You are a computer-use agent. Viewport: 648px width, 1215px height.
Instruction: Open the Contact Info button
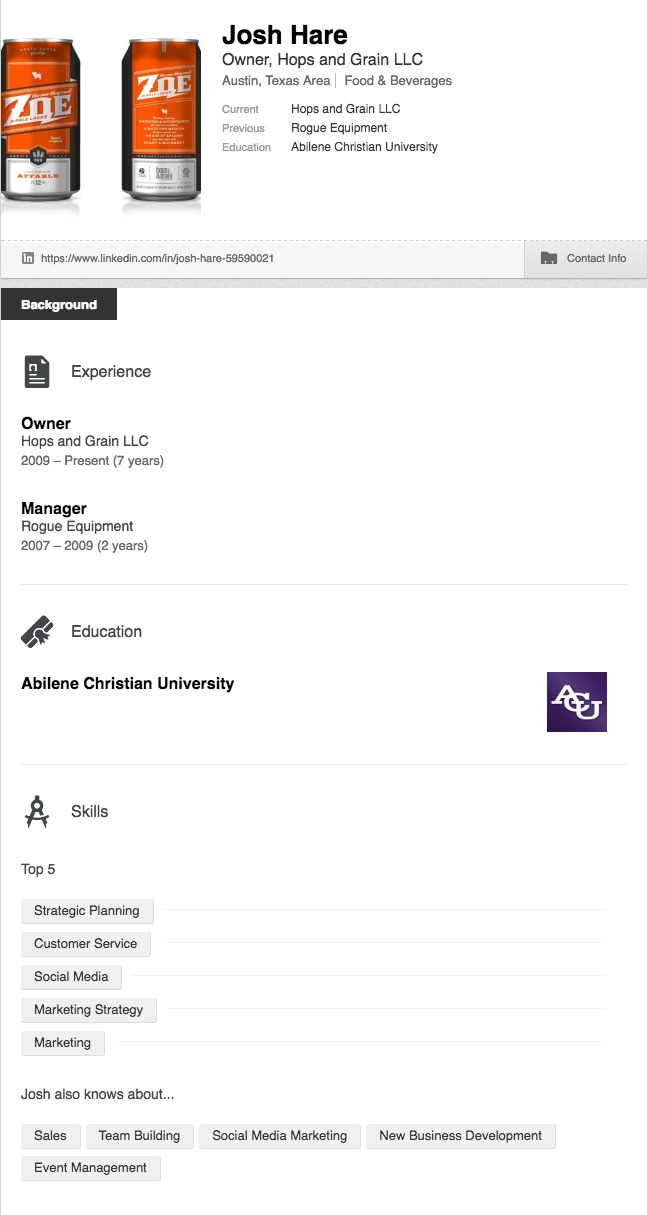tap(585, 258)
